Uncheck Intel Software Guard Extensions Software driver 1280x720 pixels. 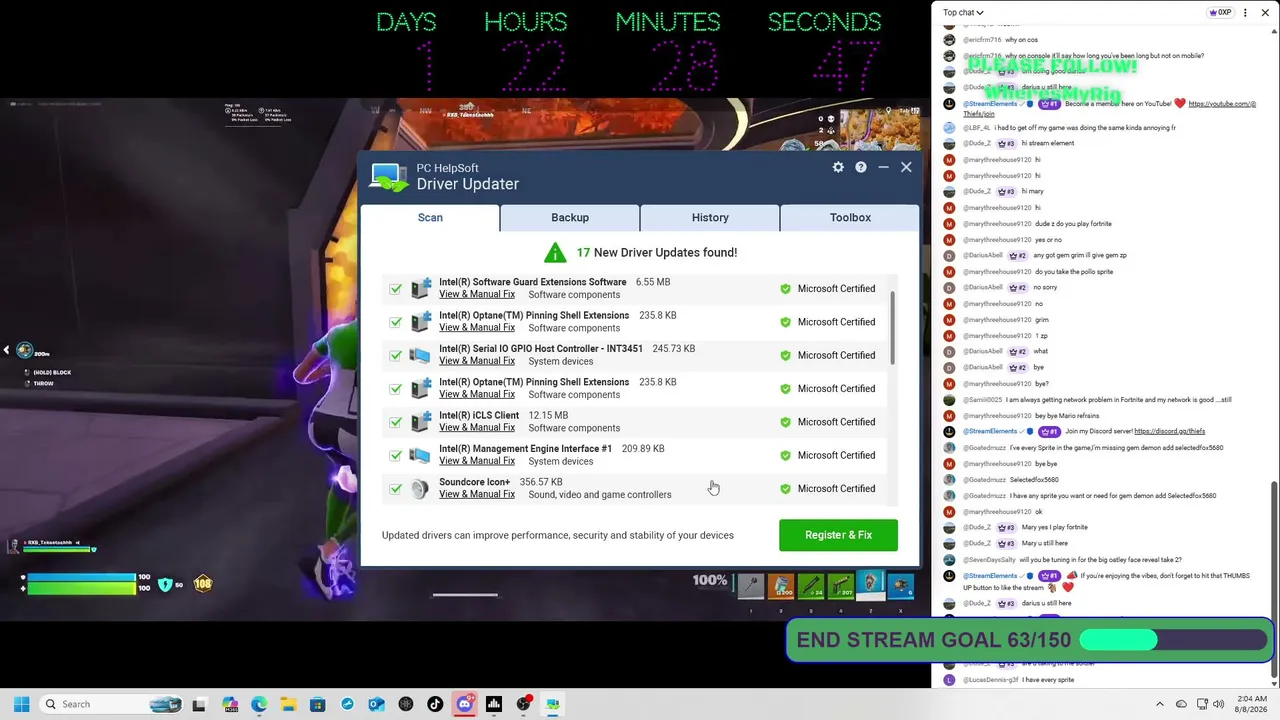point(396,289)
